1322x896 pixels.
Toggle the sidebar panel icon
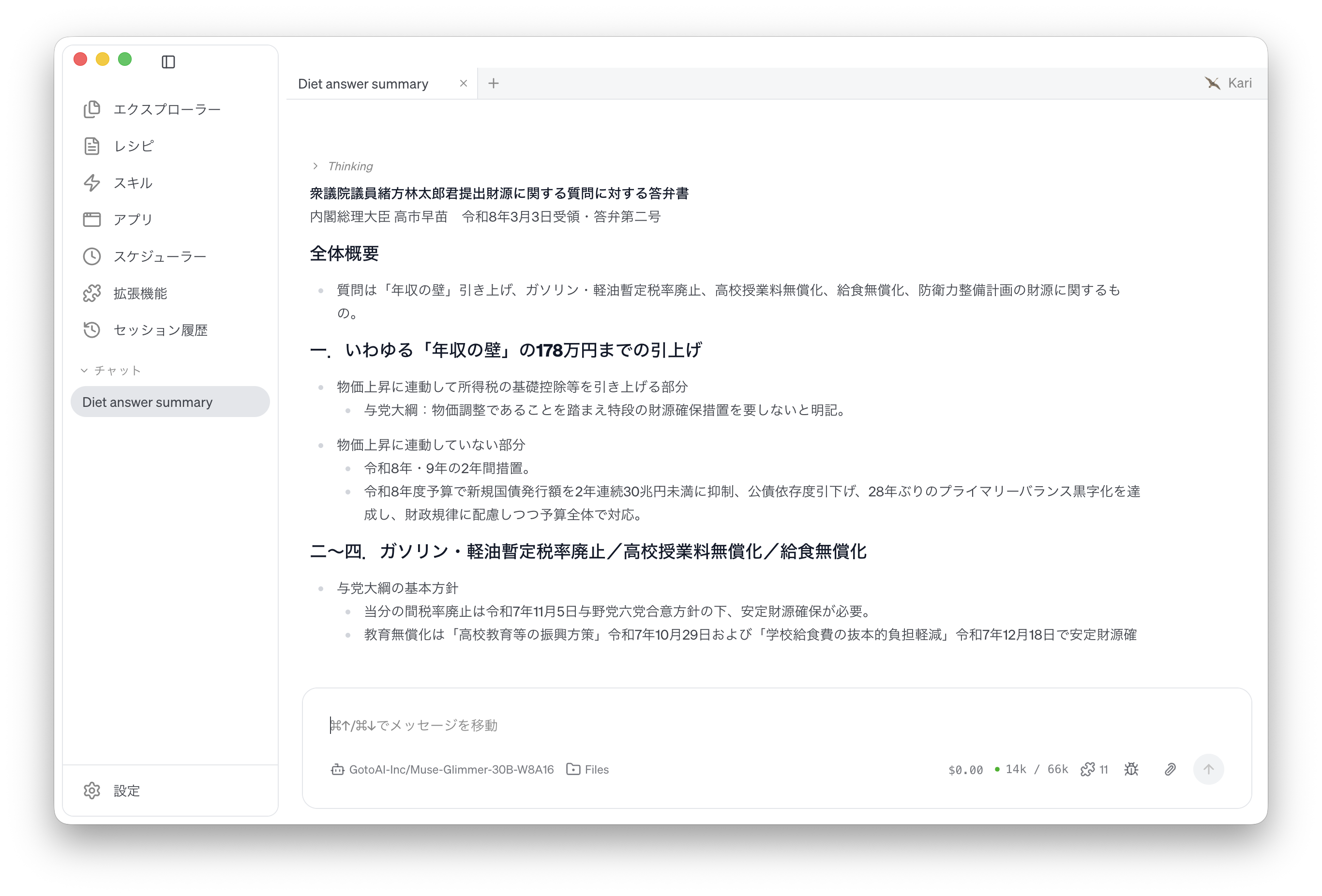tap(168, 61)
